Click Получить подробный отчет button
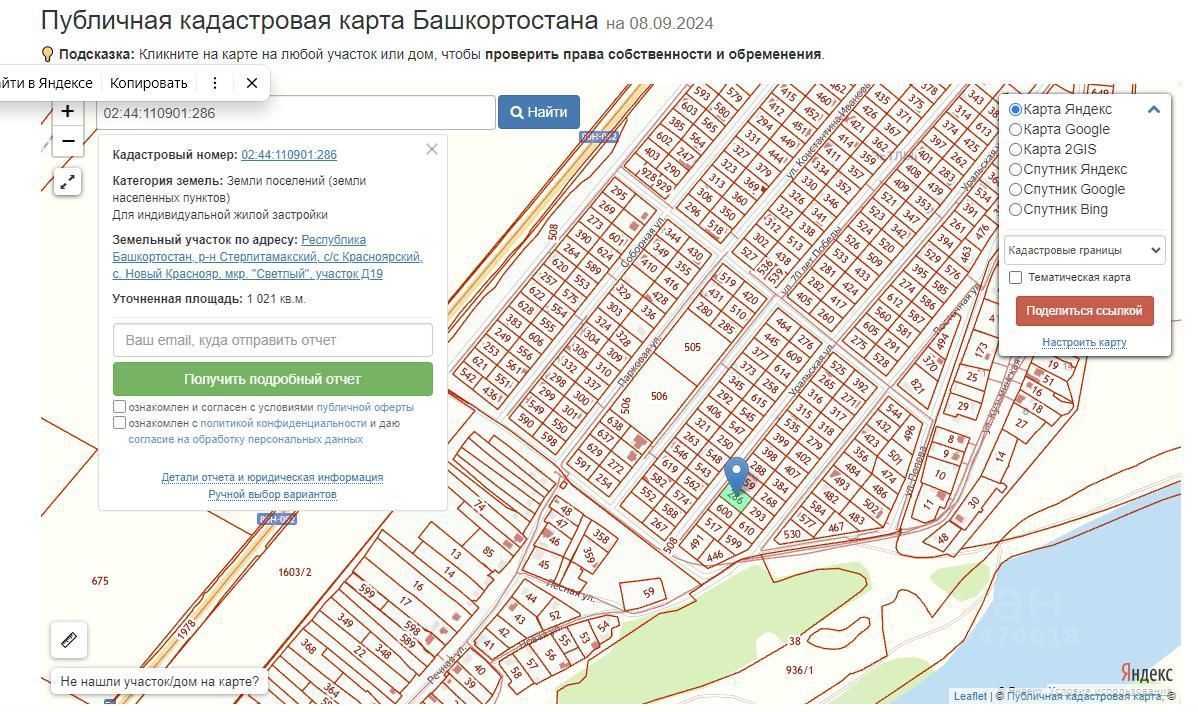The image size is (1198, 712). [x=273, y=379]
